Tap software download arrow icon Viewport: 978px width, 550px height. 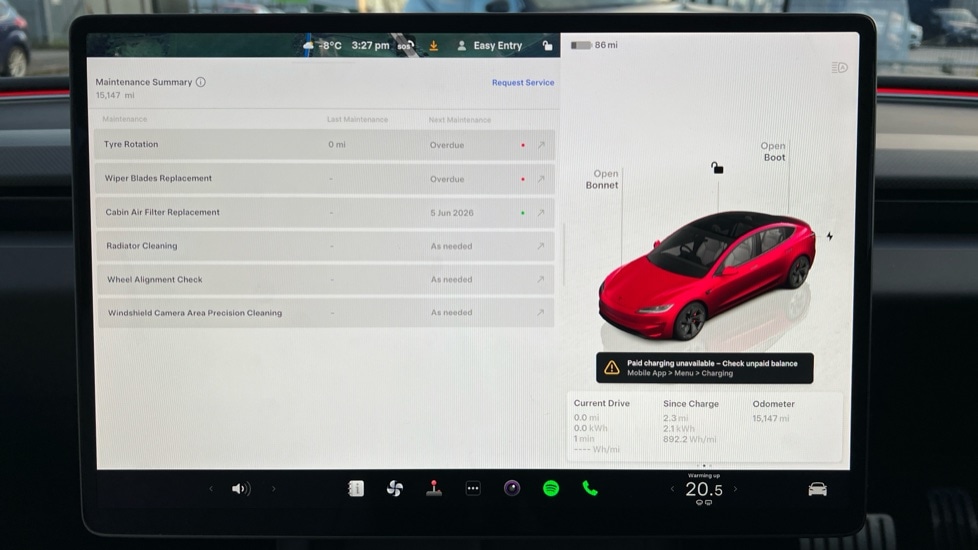(x=433, y=46)
